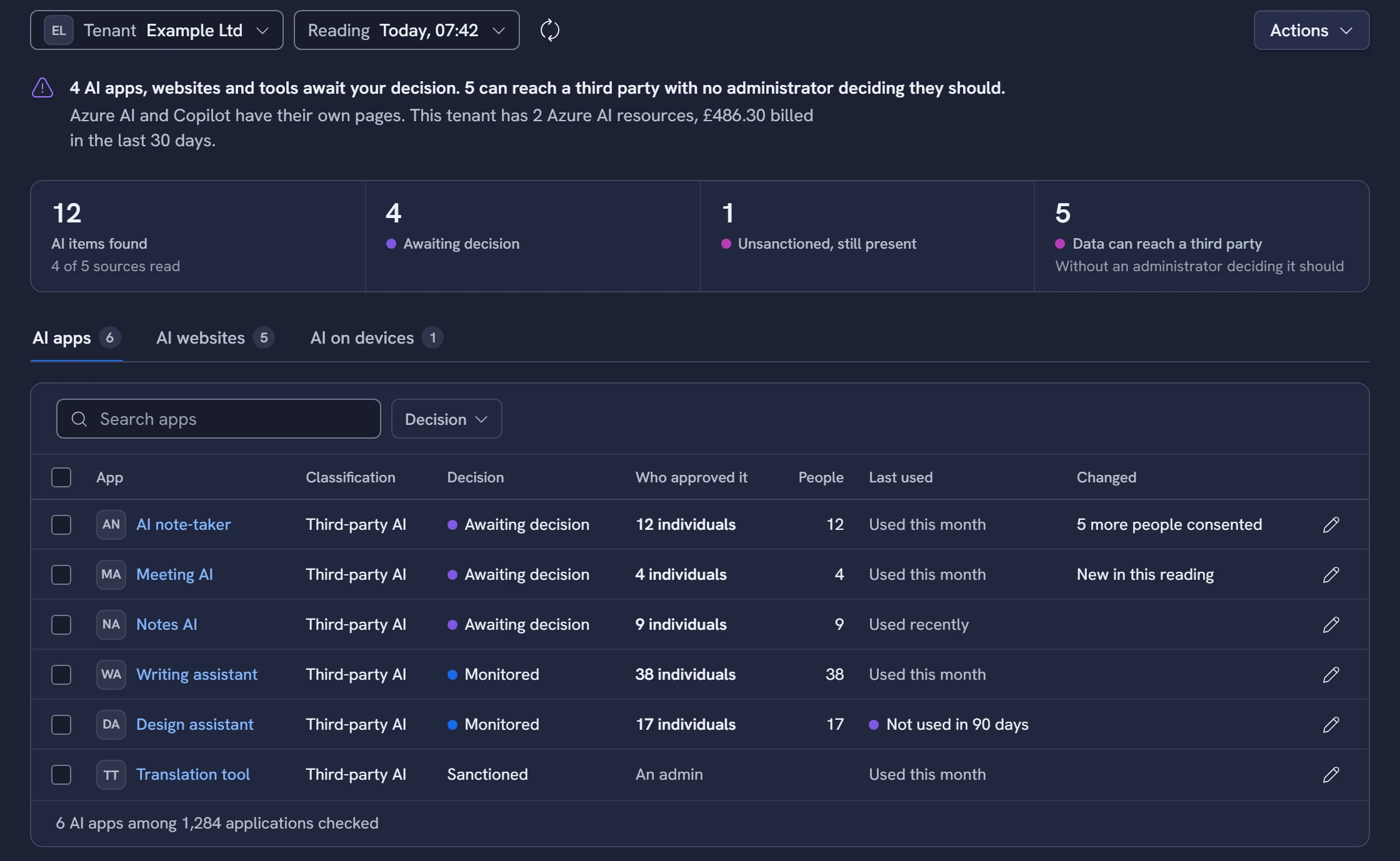1400x861 pixels.
Task: Click the MA avatar badge for Meeting AI
Action: point(111,574)
